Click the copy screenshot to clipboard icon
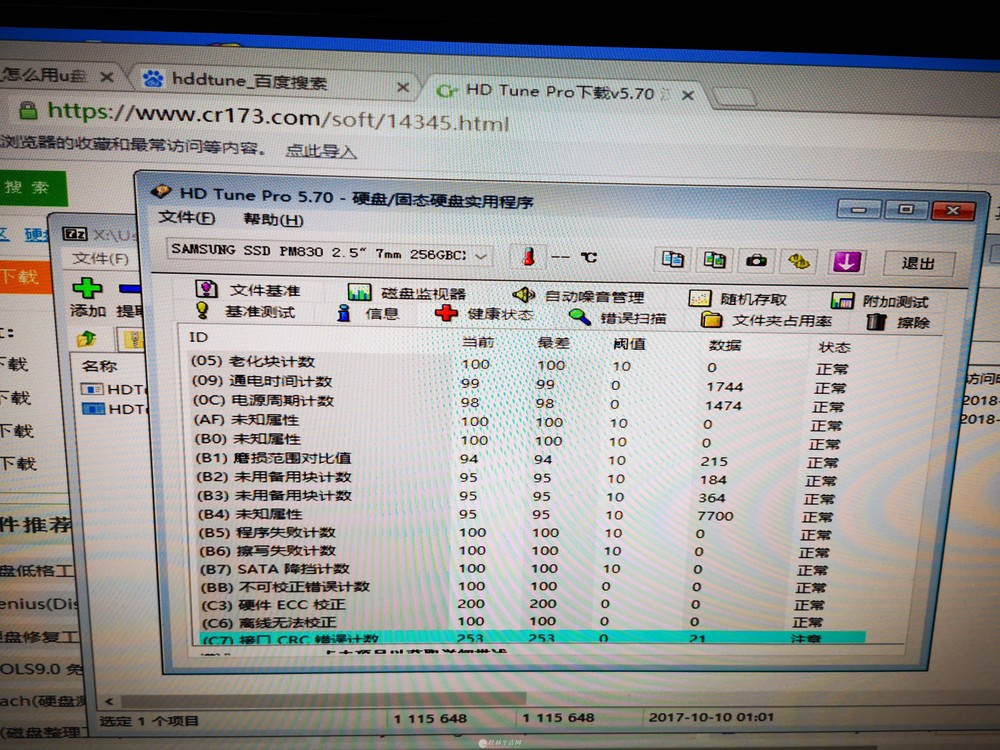This screenshot has height=750, width=1000. click(x=714, y=260)
